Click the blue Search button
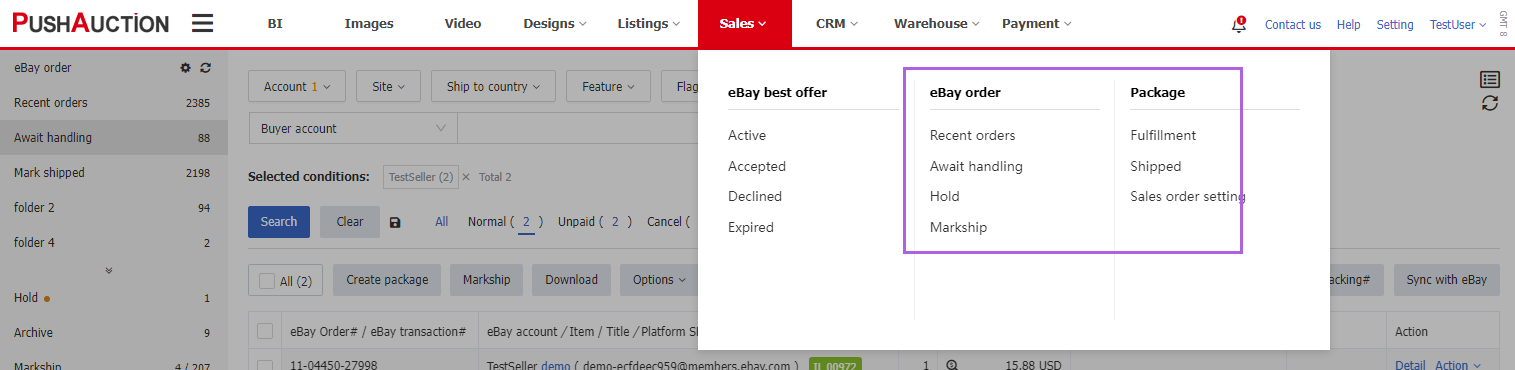Image resolution: width=1515 pixels, height=370 pixels. [279, 222]
